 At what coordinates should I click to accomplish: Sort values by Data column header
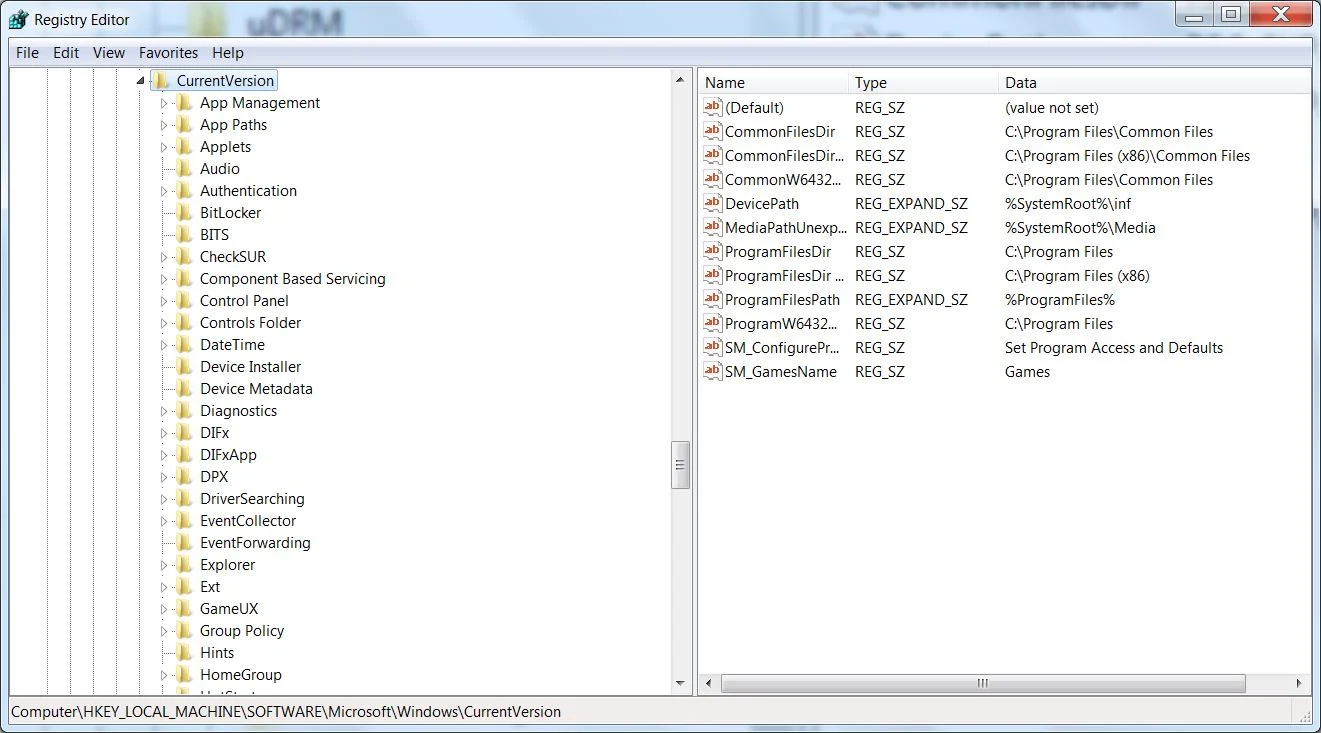point(1154,83)
